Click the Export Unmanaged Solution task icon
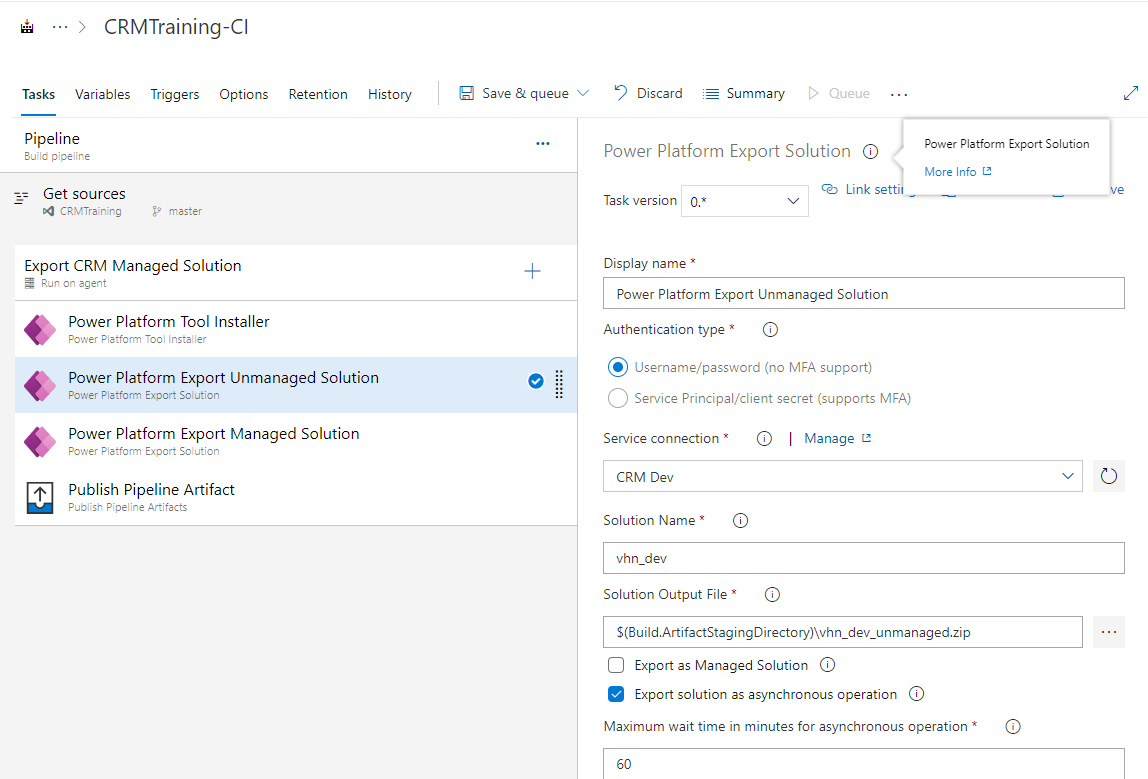Image resolution: width=1148 pixels, height=779 pixels. click(x=40, y=386)
